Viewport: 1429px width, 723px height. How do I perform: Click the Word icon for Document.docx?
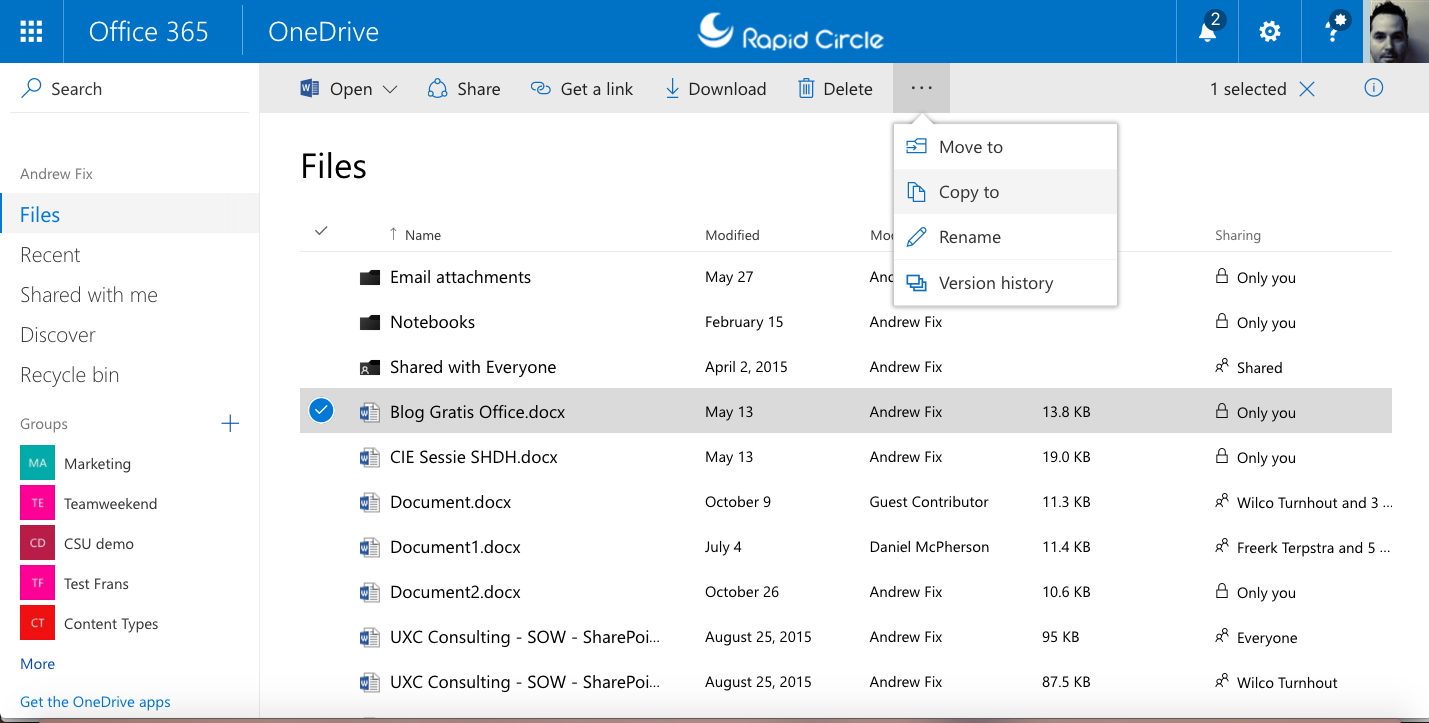(x=370, y=502)
